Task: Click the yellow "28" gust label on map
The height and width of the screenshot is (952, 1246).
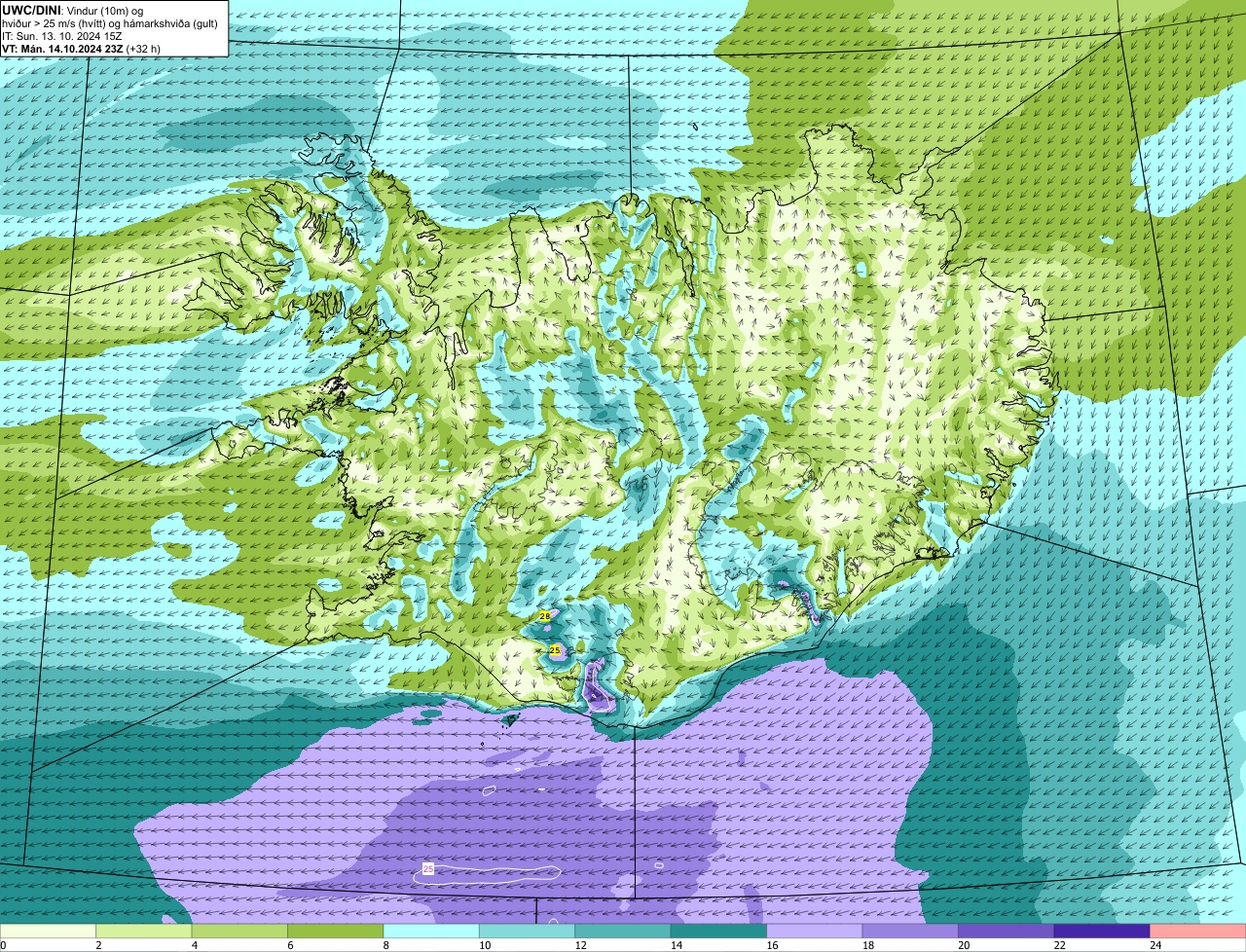Action: pos(545,616)
